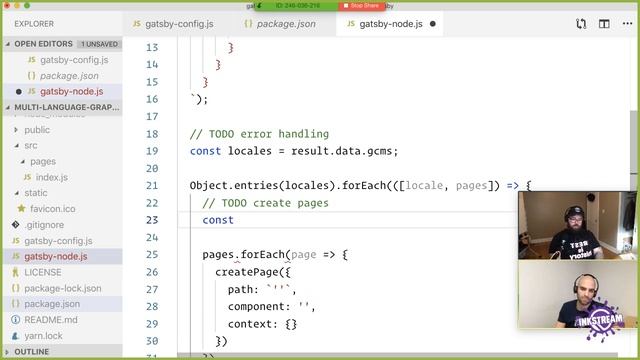Click the TODO create pages comment
The height and width of the screenshot is (360, 640).
pos(265,203)
